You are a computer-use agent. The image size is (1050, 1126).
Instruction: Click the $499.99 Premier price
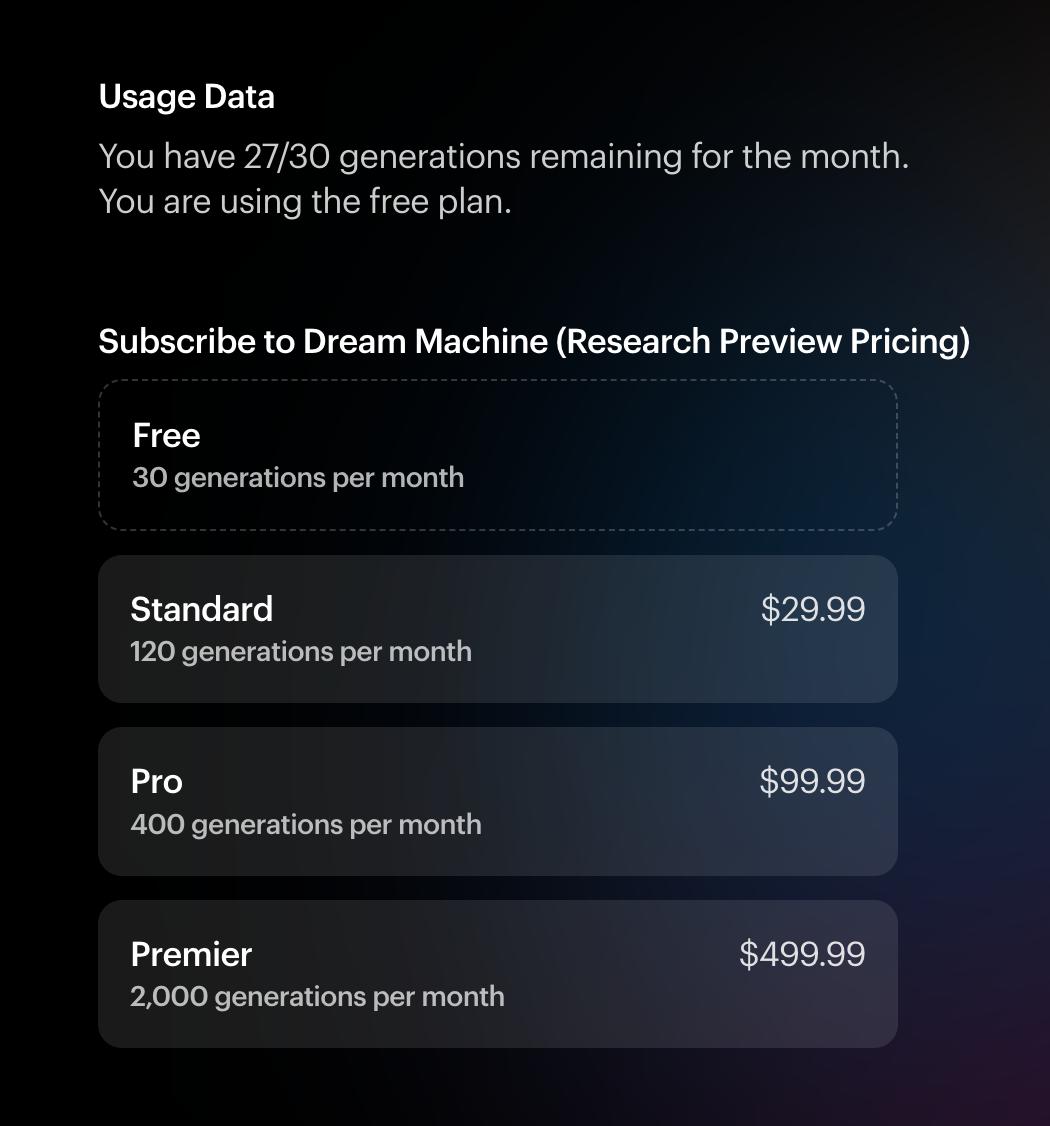click(x=802, y=954)
